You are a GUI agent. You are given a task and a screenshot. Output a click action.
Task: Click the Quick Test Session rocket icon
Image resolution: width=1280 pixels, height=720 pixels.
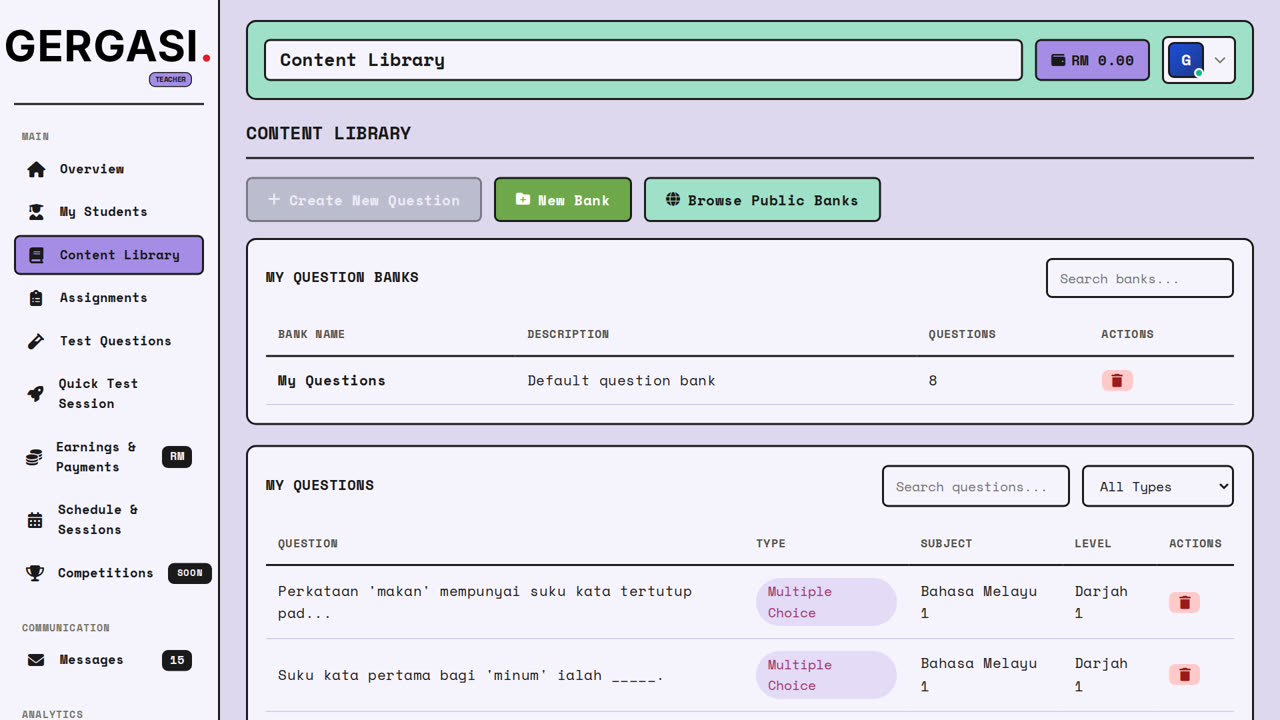click(x=35, y=394)
